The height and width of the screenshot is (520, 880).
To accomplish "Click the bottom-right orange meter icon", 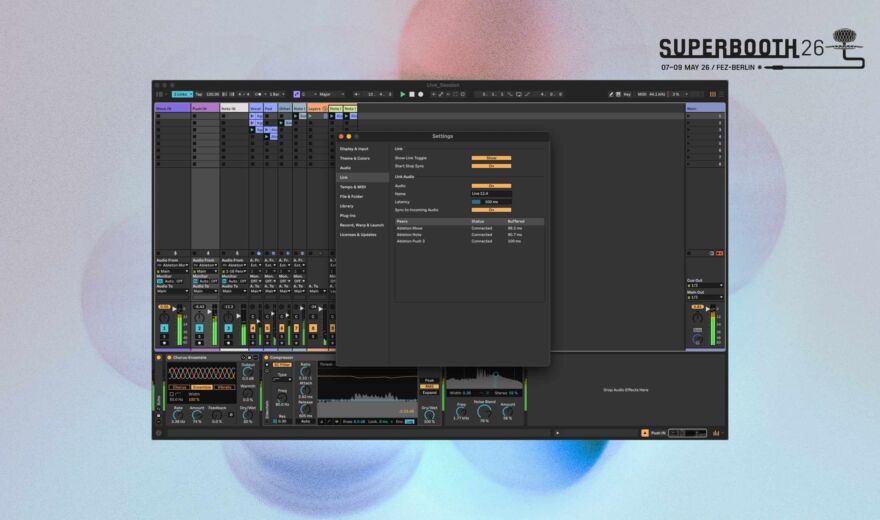I will 716,433.
